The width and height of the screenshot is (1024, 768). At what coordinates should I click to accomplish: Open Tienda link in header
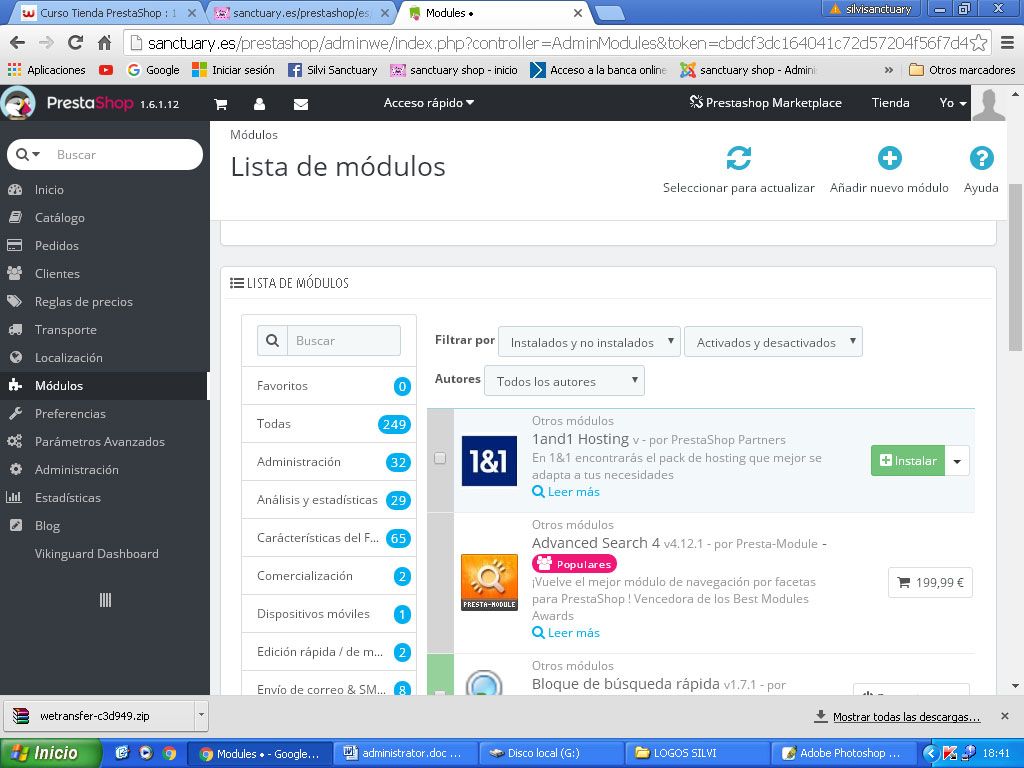point(891,103)
